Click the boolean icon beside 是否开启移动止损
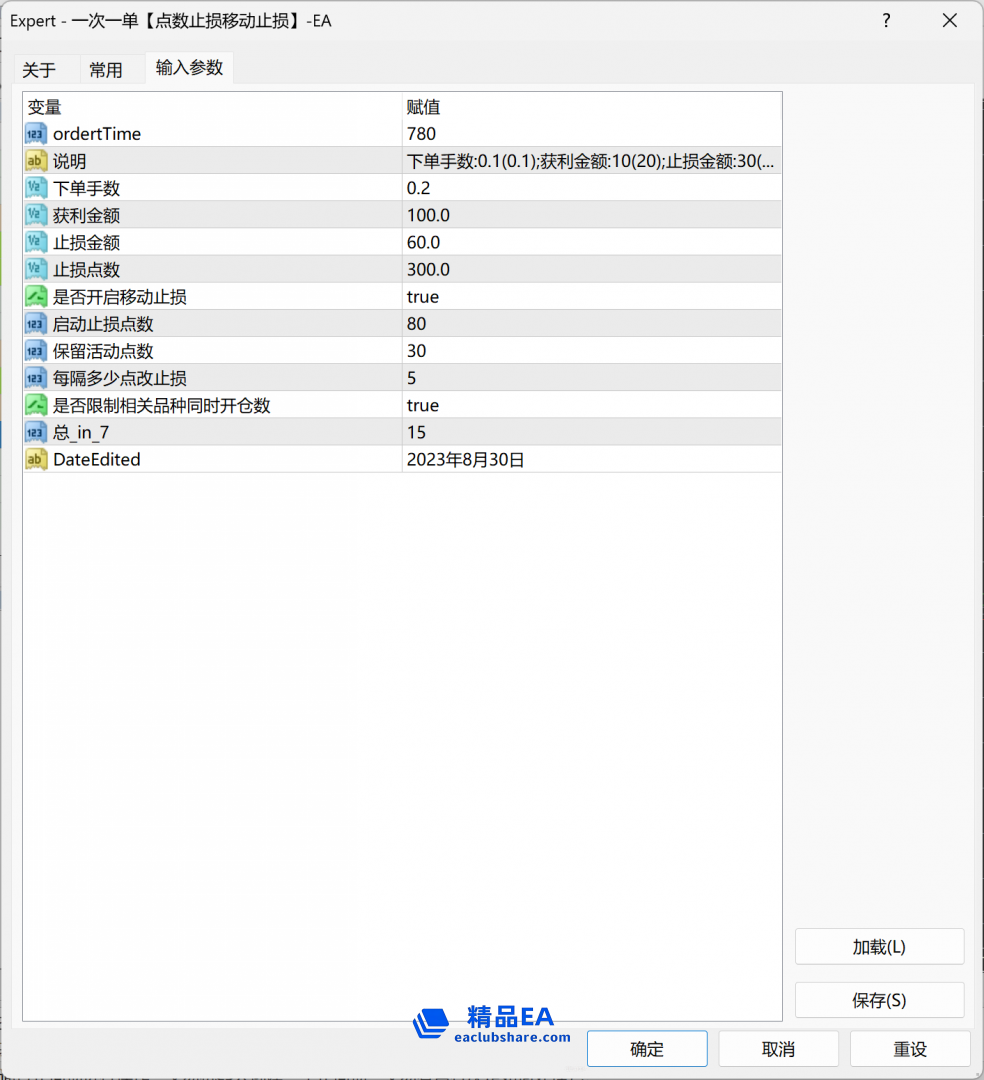This screenshot has height=1080, width=984. click(x=36, y=297)
